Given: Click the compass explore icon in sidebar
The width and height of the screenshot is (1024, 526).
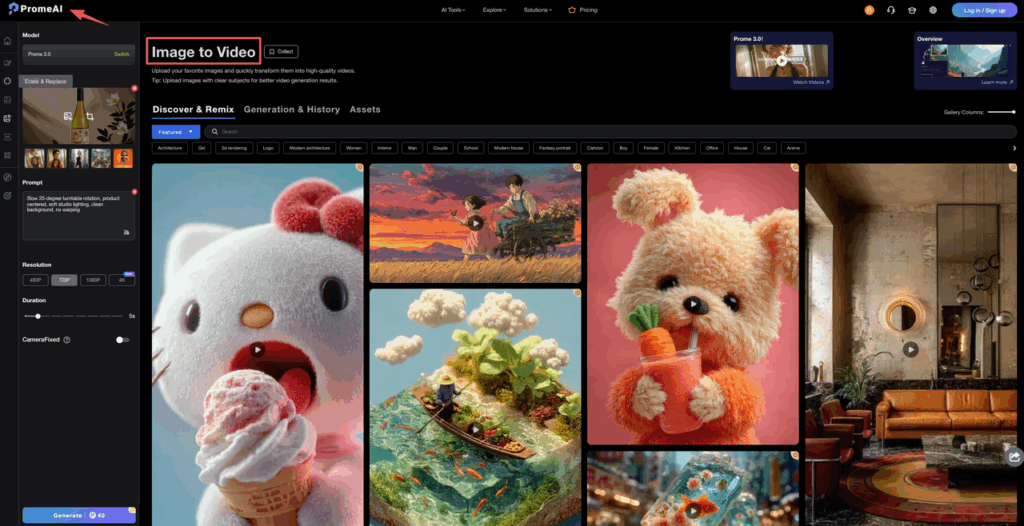Looking at the screenshot, I should click(7, 178).
